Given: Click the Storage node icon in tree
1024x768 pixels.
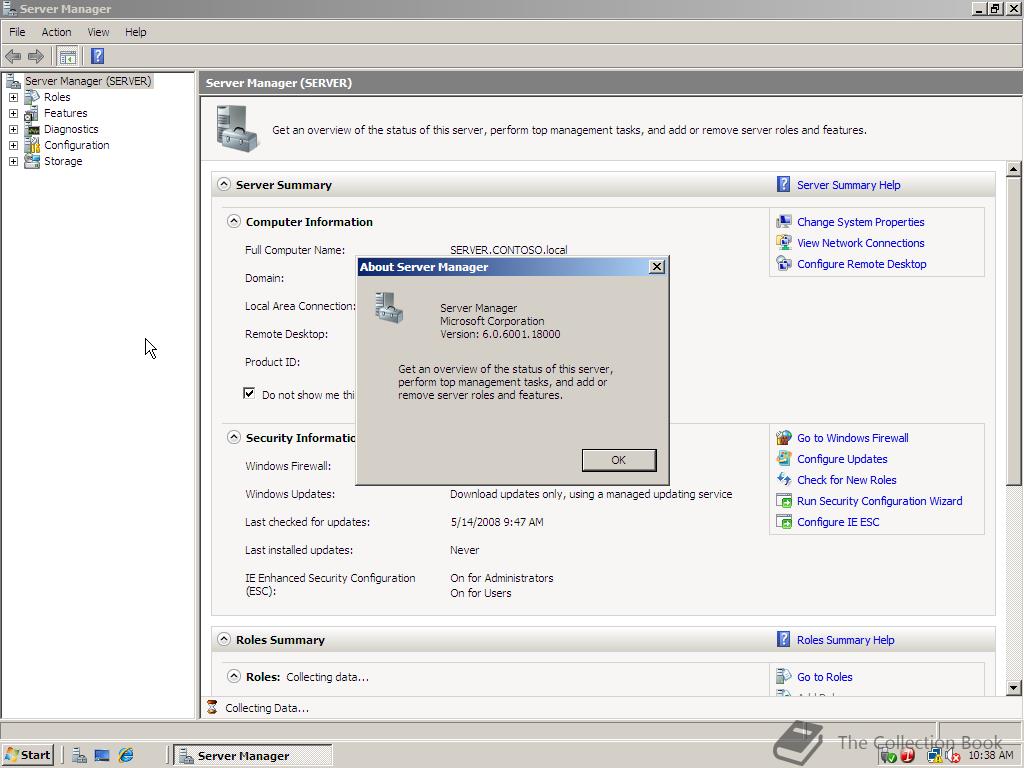Looking at the screenshot, I should tap(31, 161).
